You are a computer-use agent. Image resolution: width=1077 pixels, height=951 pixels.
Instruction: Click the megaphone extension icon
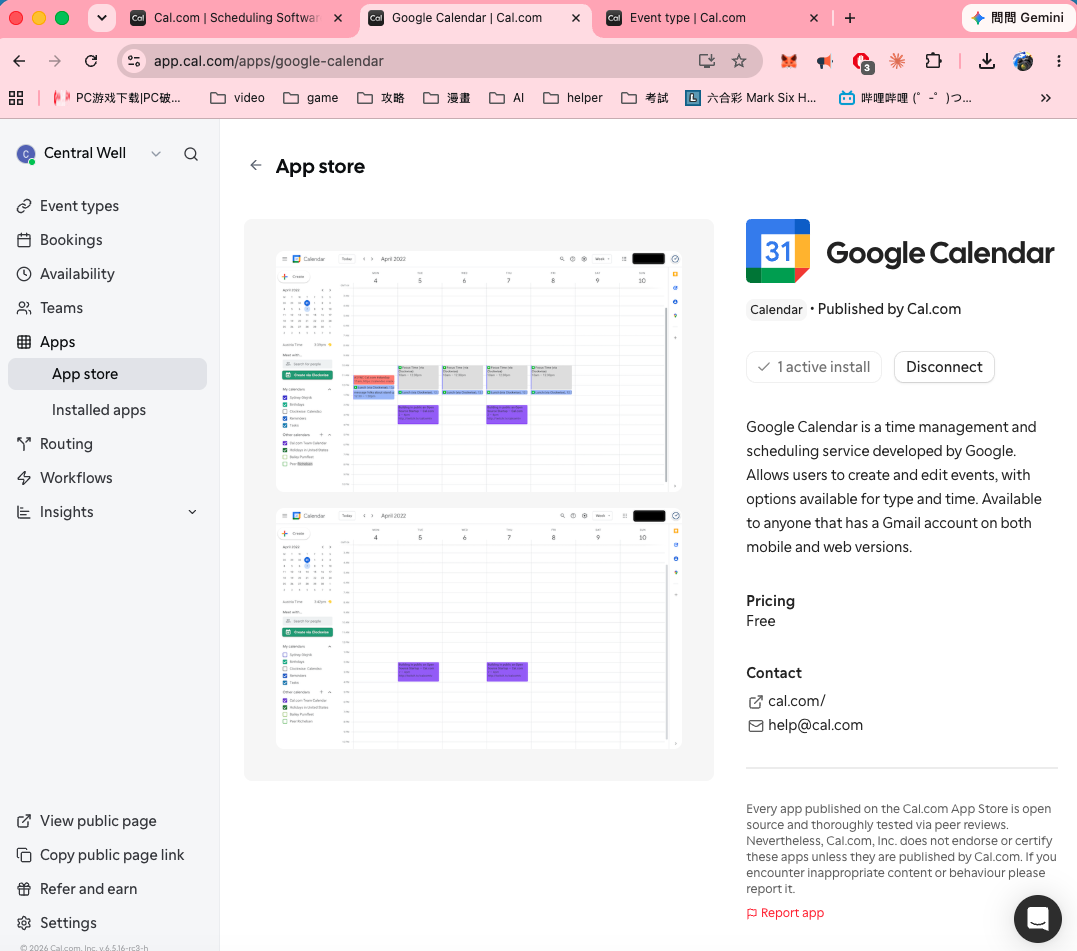click(825, 61)
